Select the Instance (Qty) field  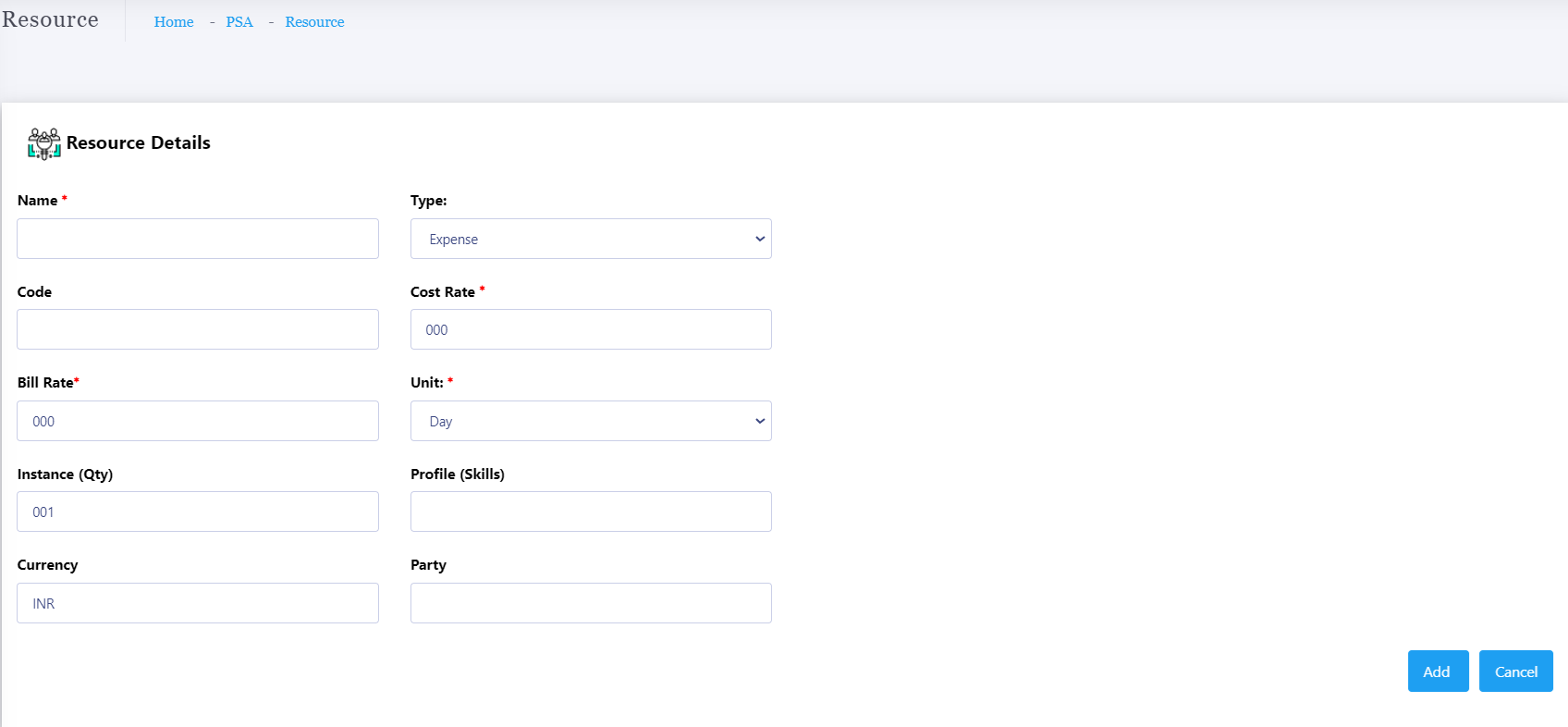(x=198, y=511)
